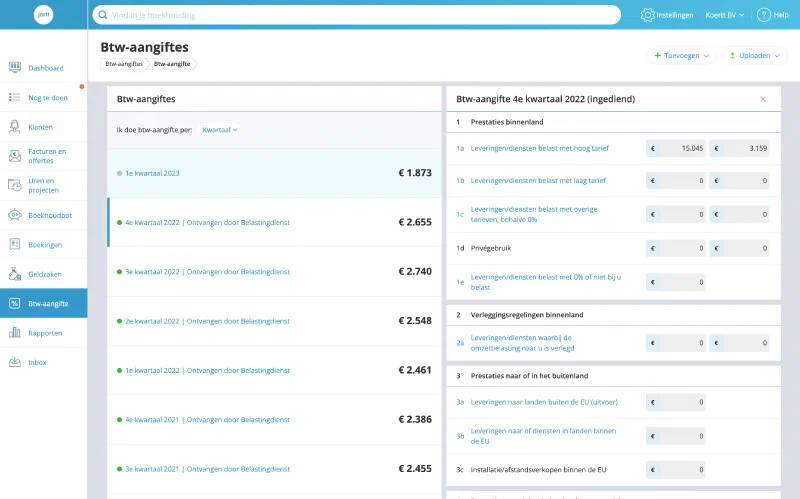Open the Dashboard icon in sidebar
The height and width of the screenshot is (499, 800).
pos(15,67)
